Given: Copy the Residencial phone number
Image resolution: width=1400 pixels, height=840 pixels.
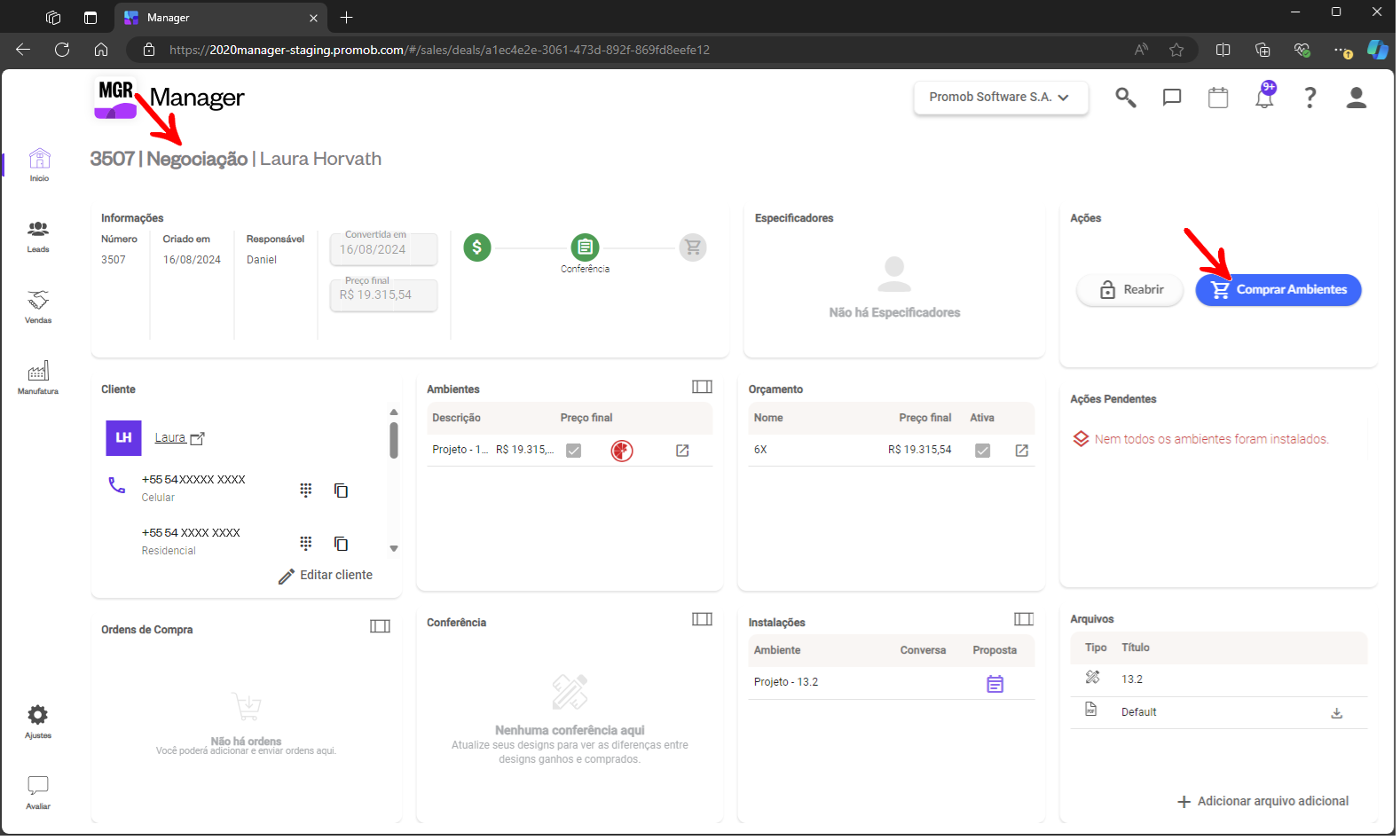Looking at the screenshot, I should [x=341, y=544].
